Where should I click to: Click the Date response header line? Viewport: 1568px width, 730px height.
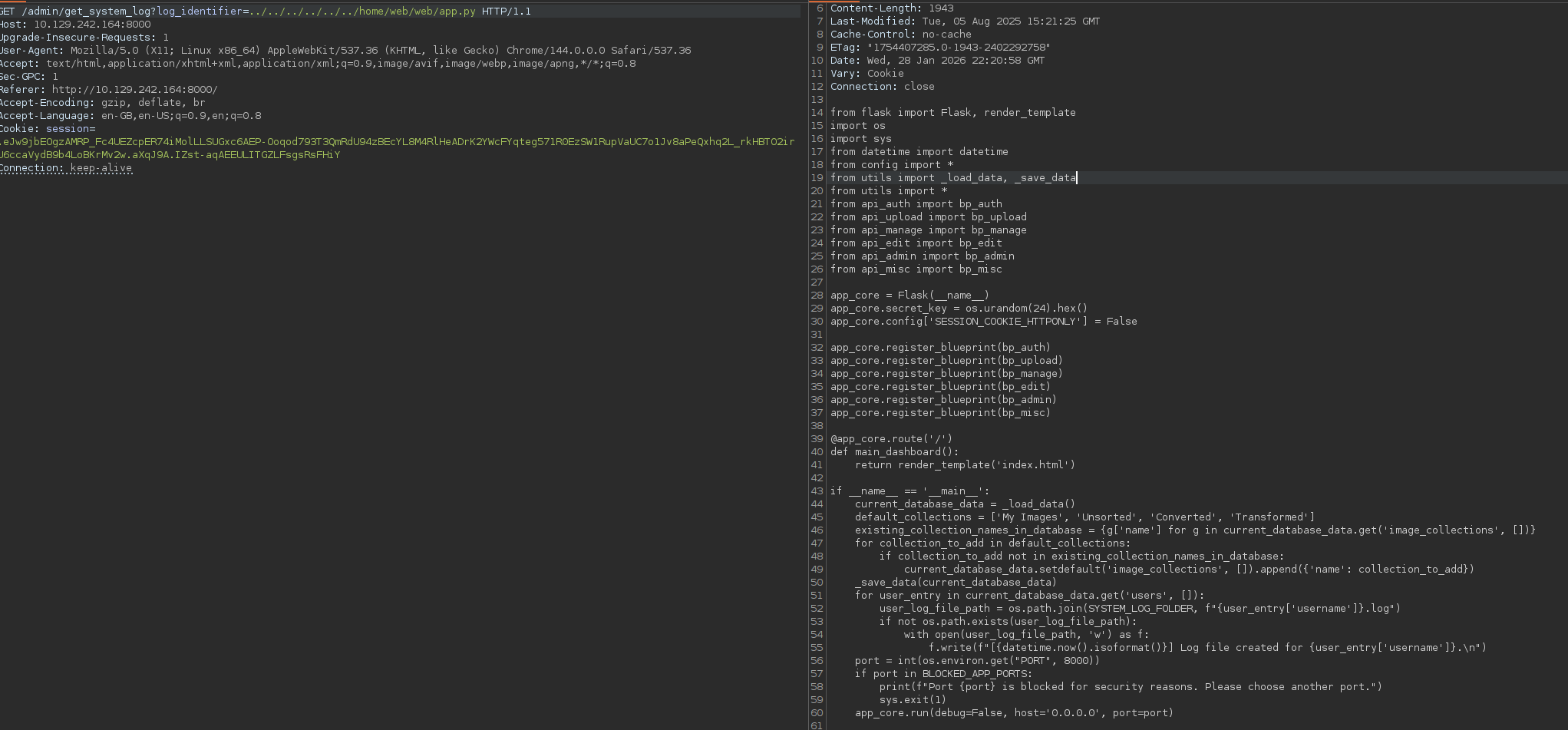tap(937, 61)
